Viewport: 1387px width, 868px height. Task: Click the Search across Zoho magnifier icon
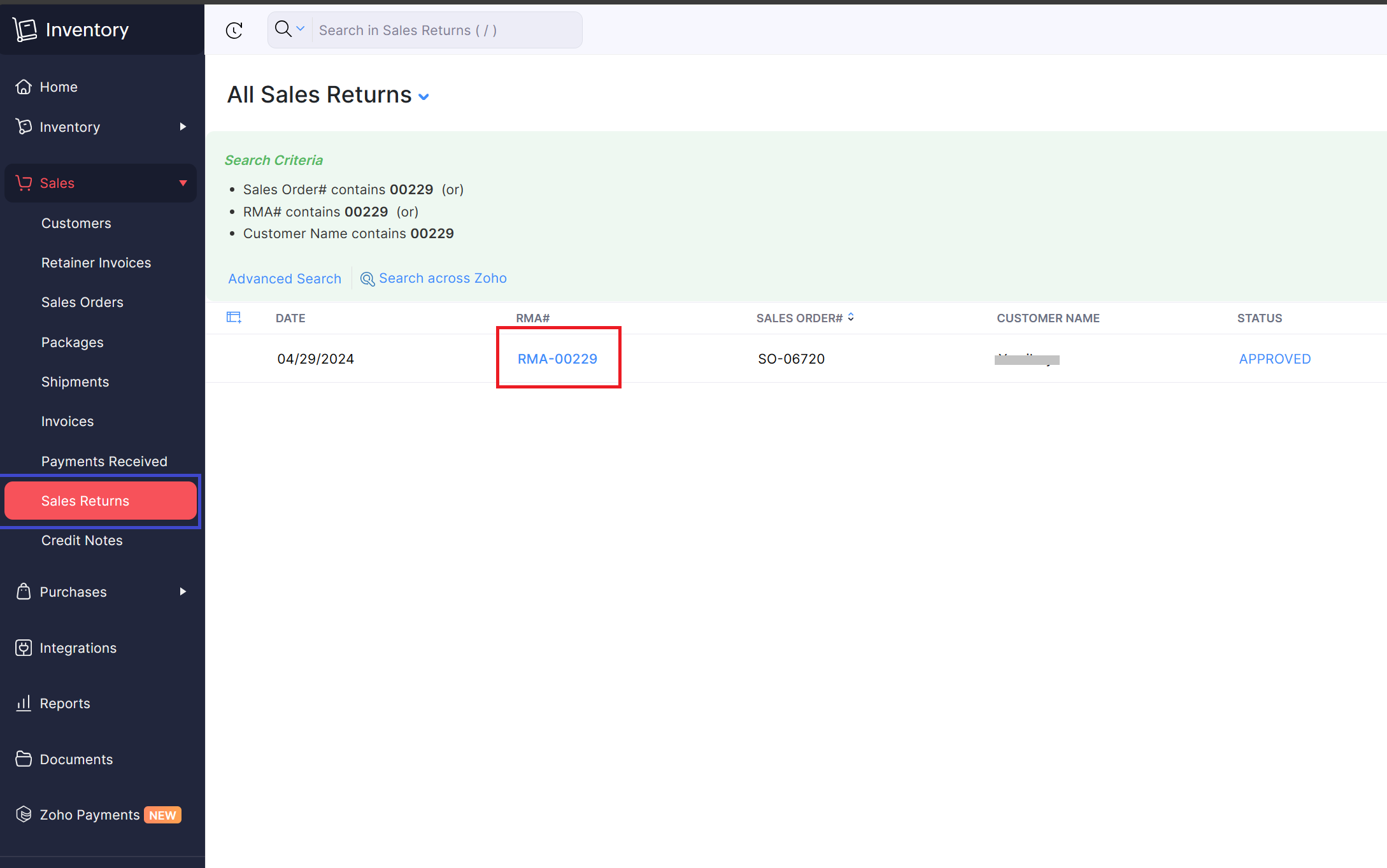pyautogui.click(x=367, y=279)
